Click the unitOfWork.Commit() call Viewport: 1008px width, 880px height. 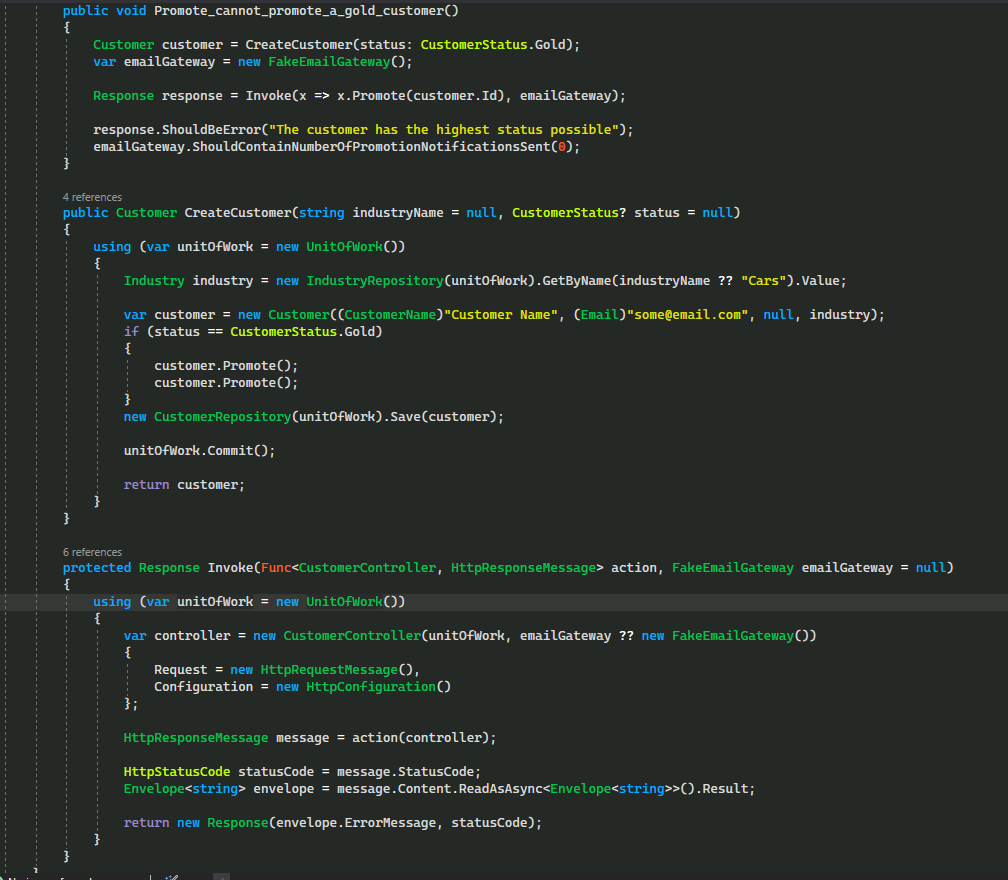click(199, 450)
